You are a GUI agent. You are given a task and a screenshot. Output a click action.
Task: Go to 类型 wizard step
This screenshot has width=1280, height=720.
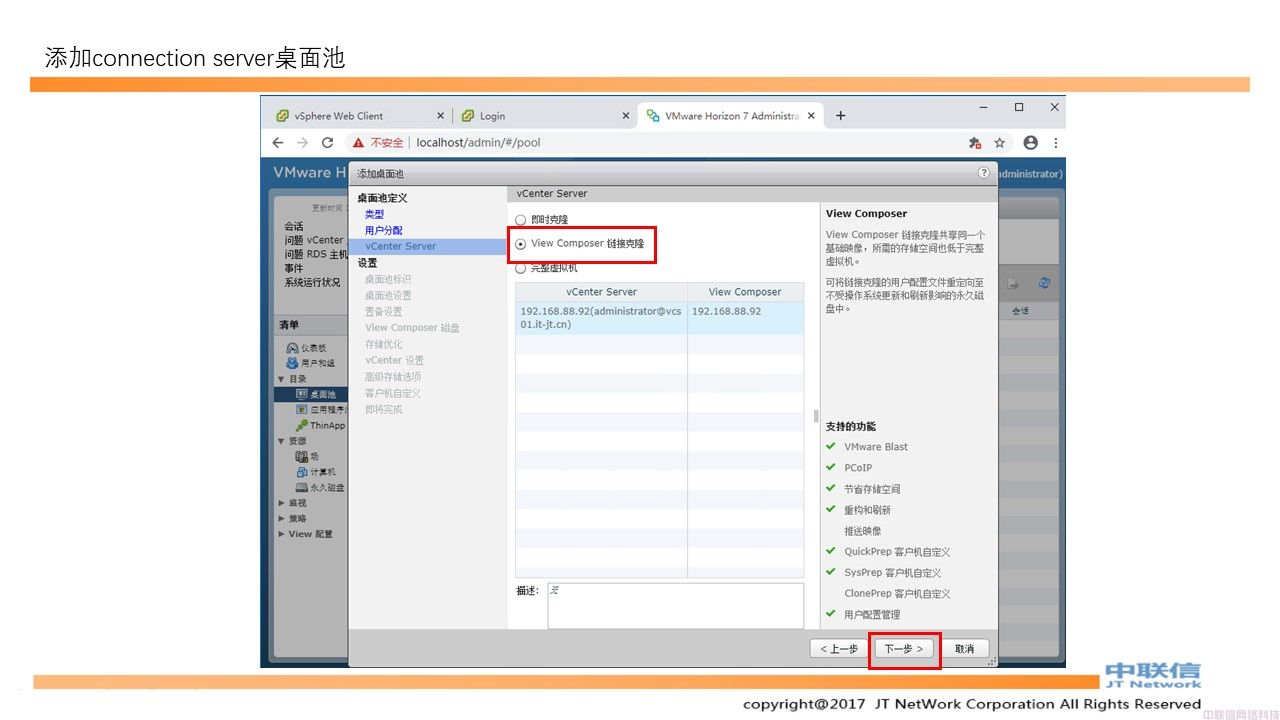(x=374, y=214)
